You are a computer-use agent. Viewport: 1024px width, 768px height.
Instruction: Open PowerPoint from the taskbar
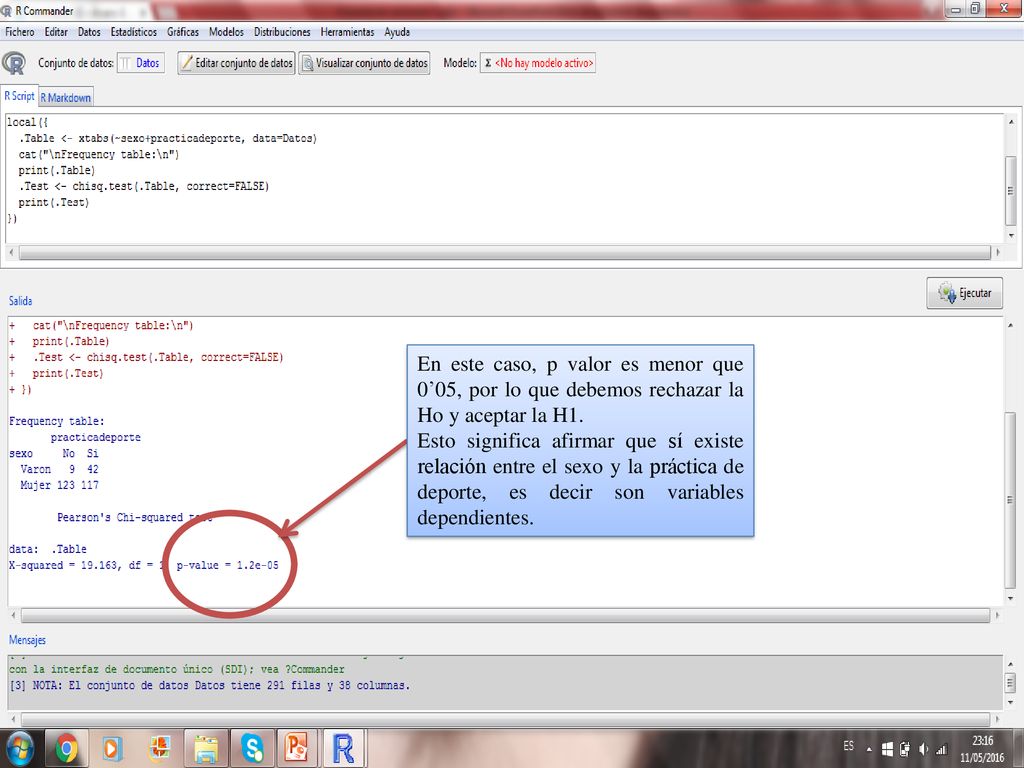(x=298, y=748)
